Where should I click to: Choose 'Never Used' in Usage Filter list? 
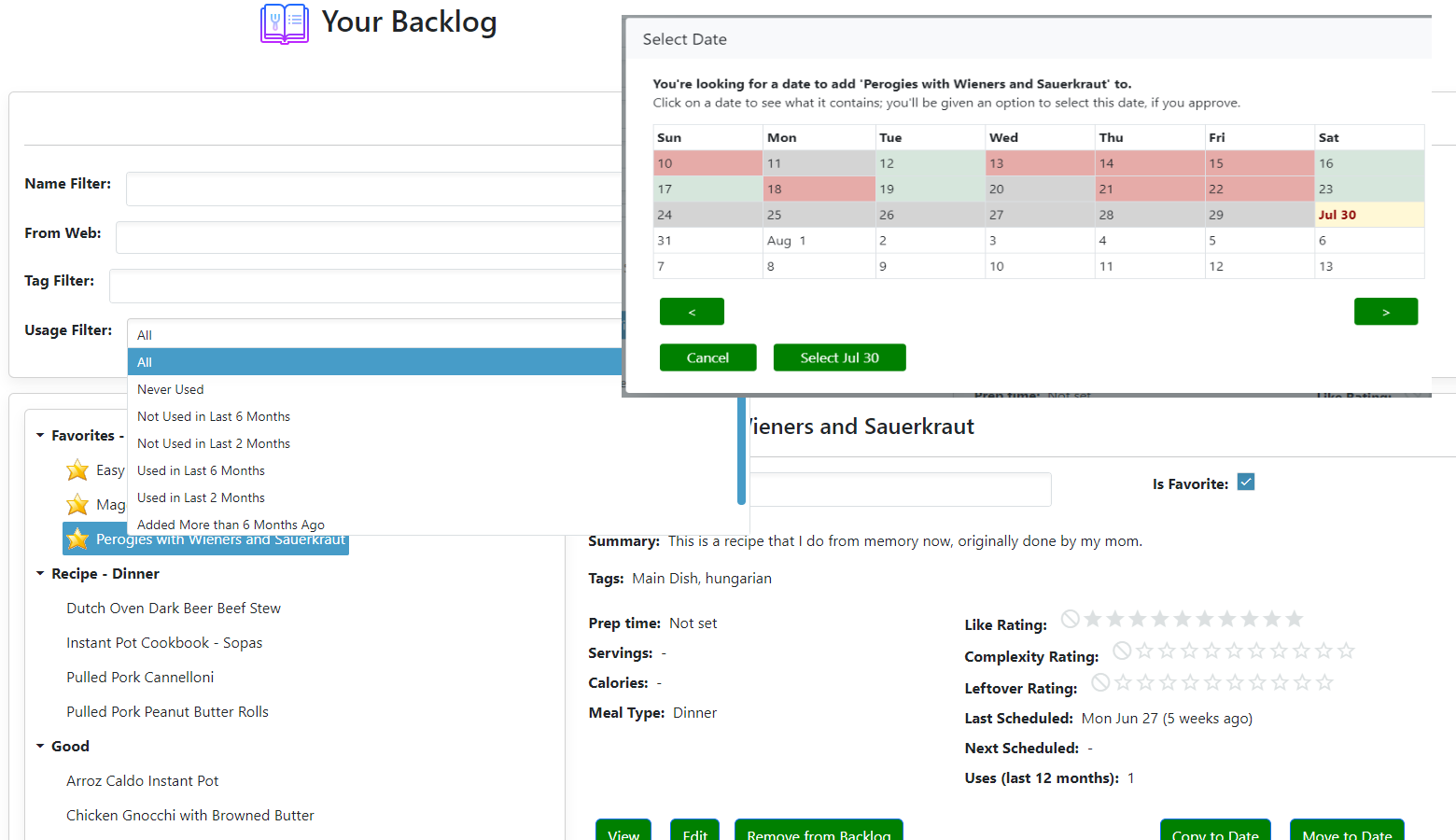(x=170, y=389)
